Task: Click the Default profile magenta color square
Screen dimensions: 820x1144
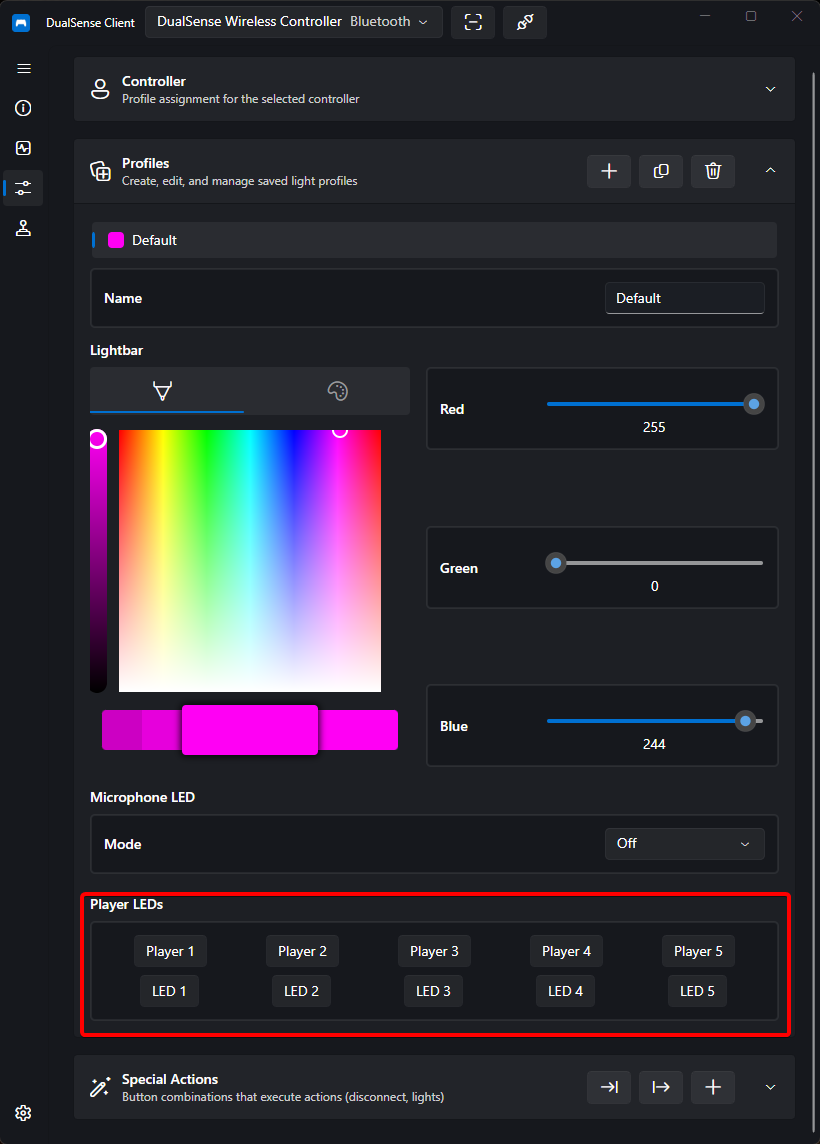Action: pyautogui.click(x=116, y=240)
